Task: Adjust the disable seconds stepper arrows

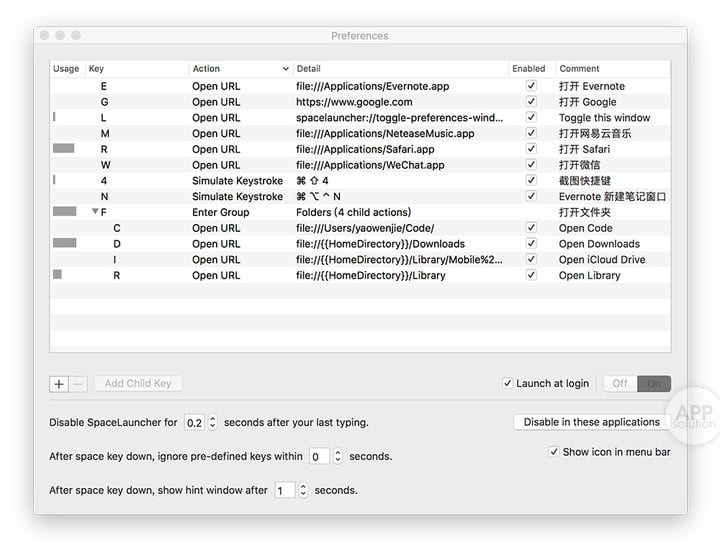Action: [x=211, y=423]
